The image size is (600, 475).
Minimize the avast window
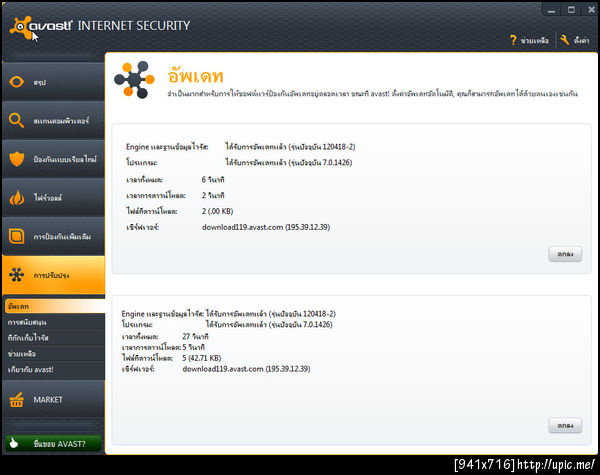(x=551, y=11)
